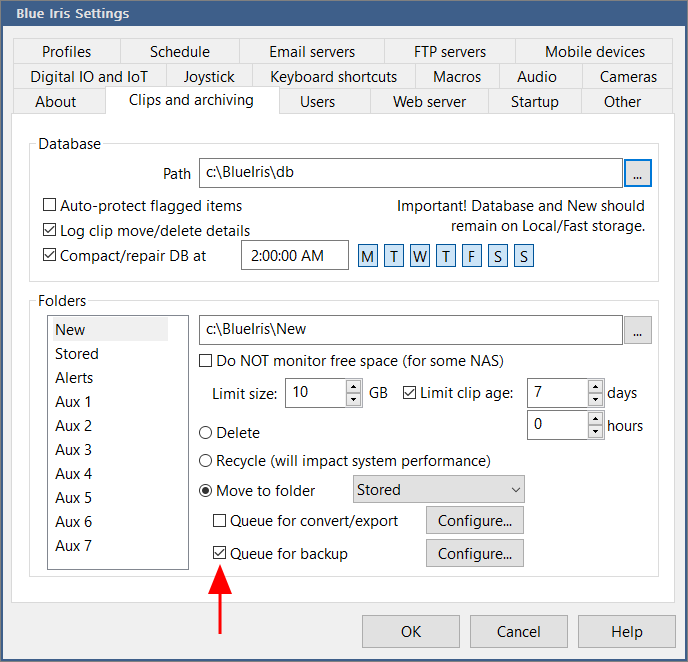Click the database Path field
688x662 pixels.
pyautogui.click(x=411, y=173)
